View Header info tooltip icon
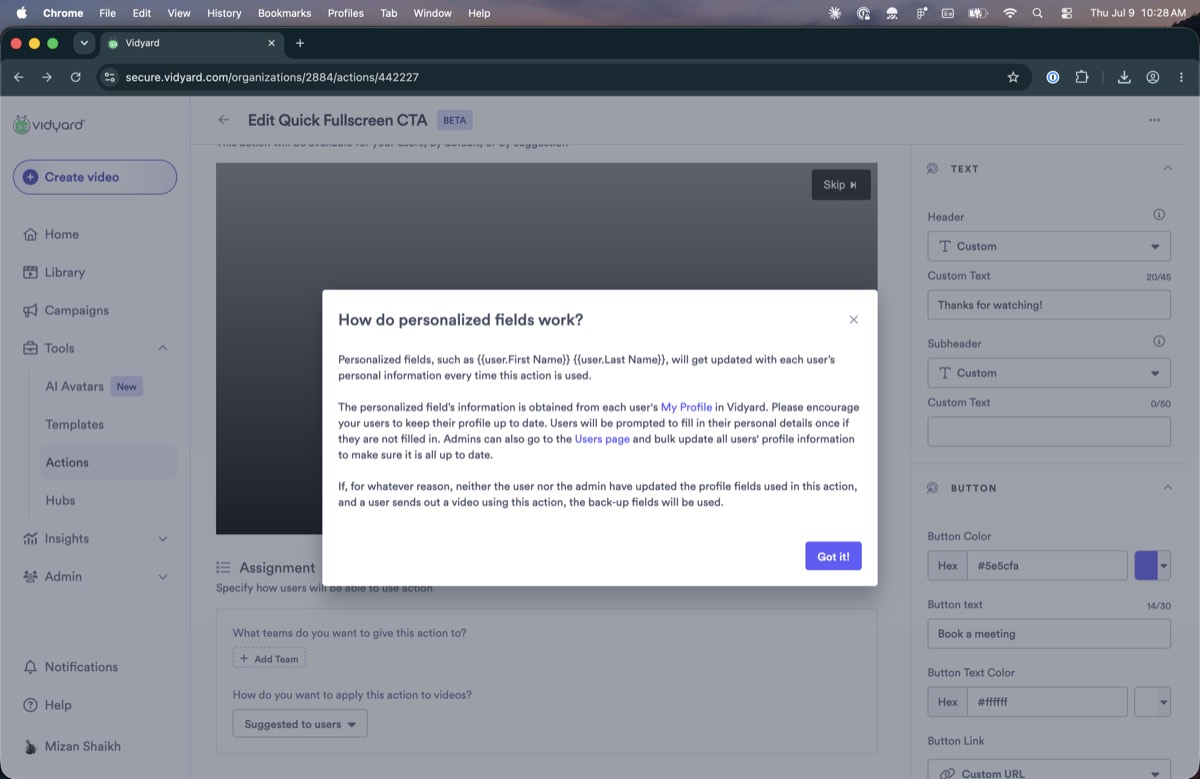 (x=1159, y=215)
